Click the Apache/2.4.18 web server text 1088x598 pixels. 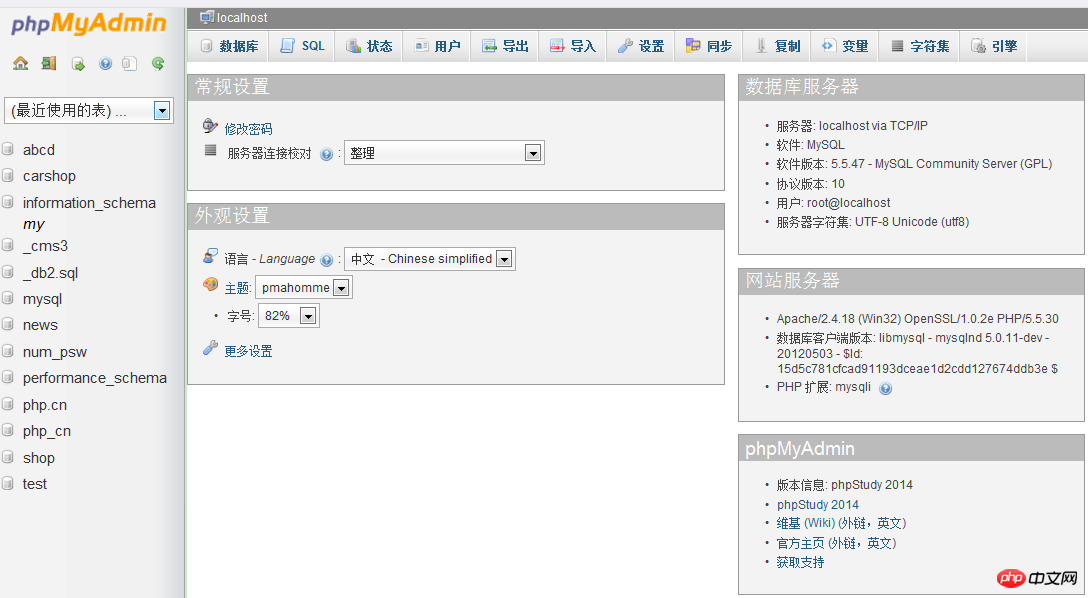(917, 318)
